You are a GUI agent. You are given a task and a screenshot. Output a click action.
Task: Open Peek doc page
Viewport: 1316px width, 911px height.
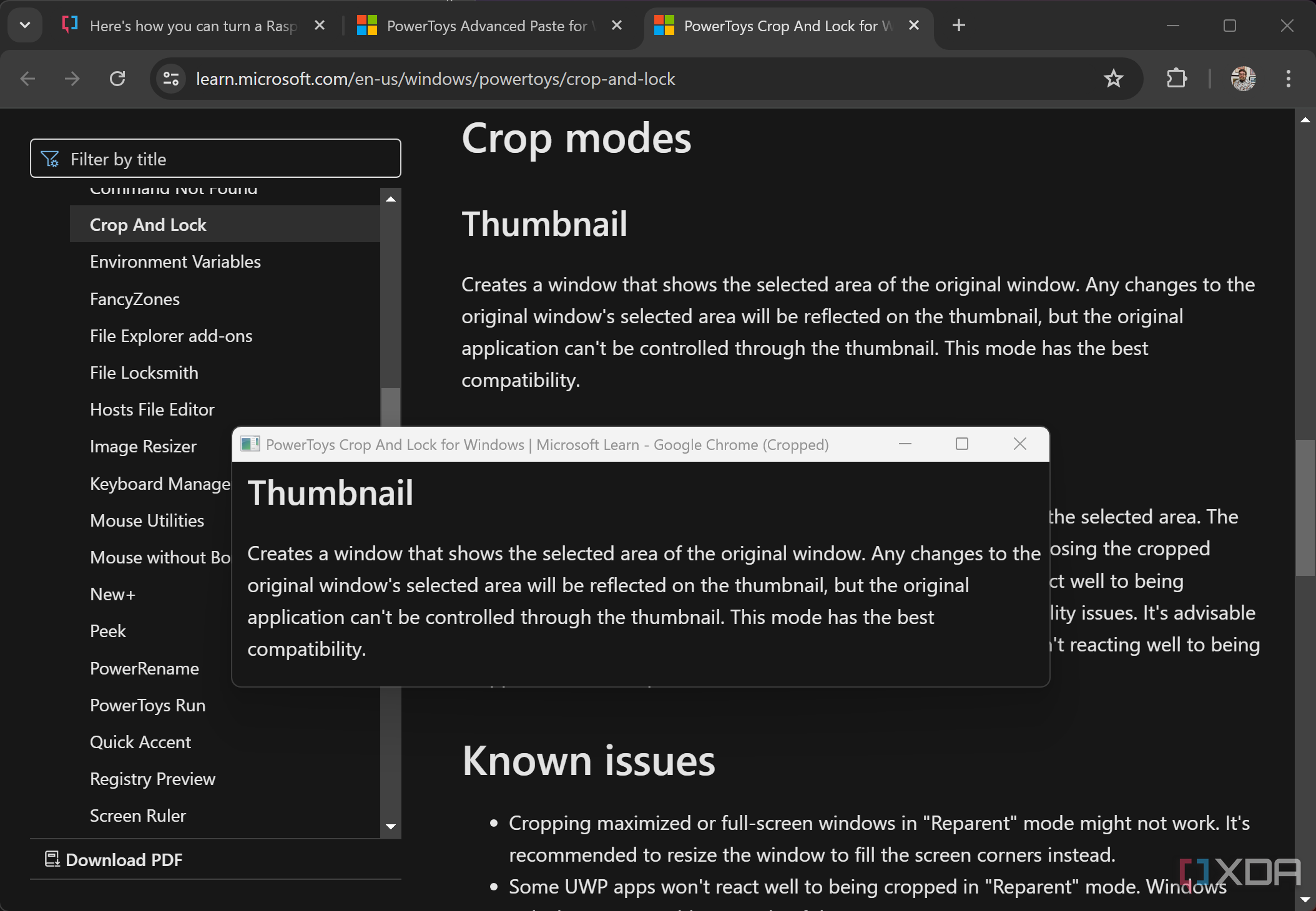(108, 631)
